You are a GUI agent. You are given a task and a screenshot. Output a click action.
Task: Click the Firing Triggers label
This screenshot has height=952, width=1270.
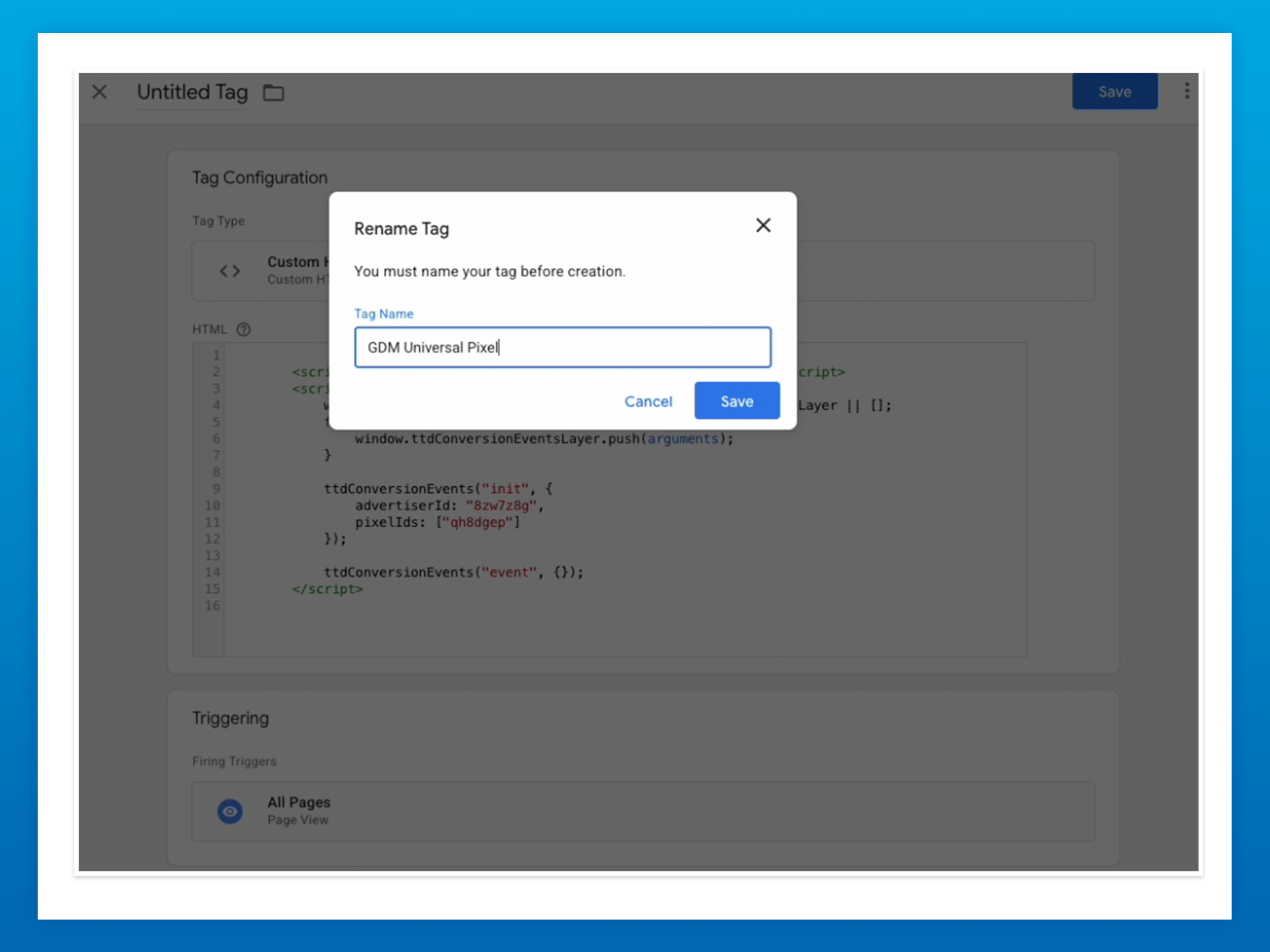(234, 761)
